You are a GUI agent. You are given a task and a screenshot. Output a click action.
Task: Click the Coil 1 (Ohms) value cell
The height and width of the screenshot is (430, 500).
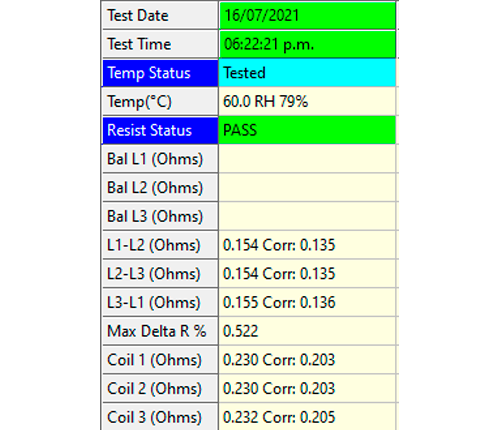[307, 359]
